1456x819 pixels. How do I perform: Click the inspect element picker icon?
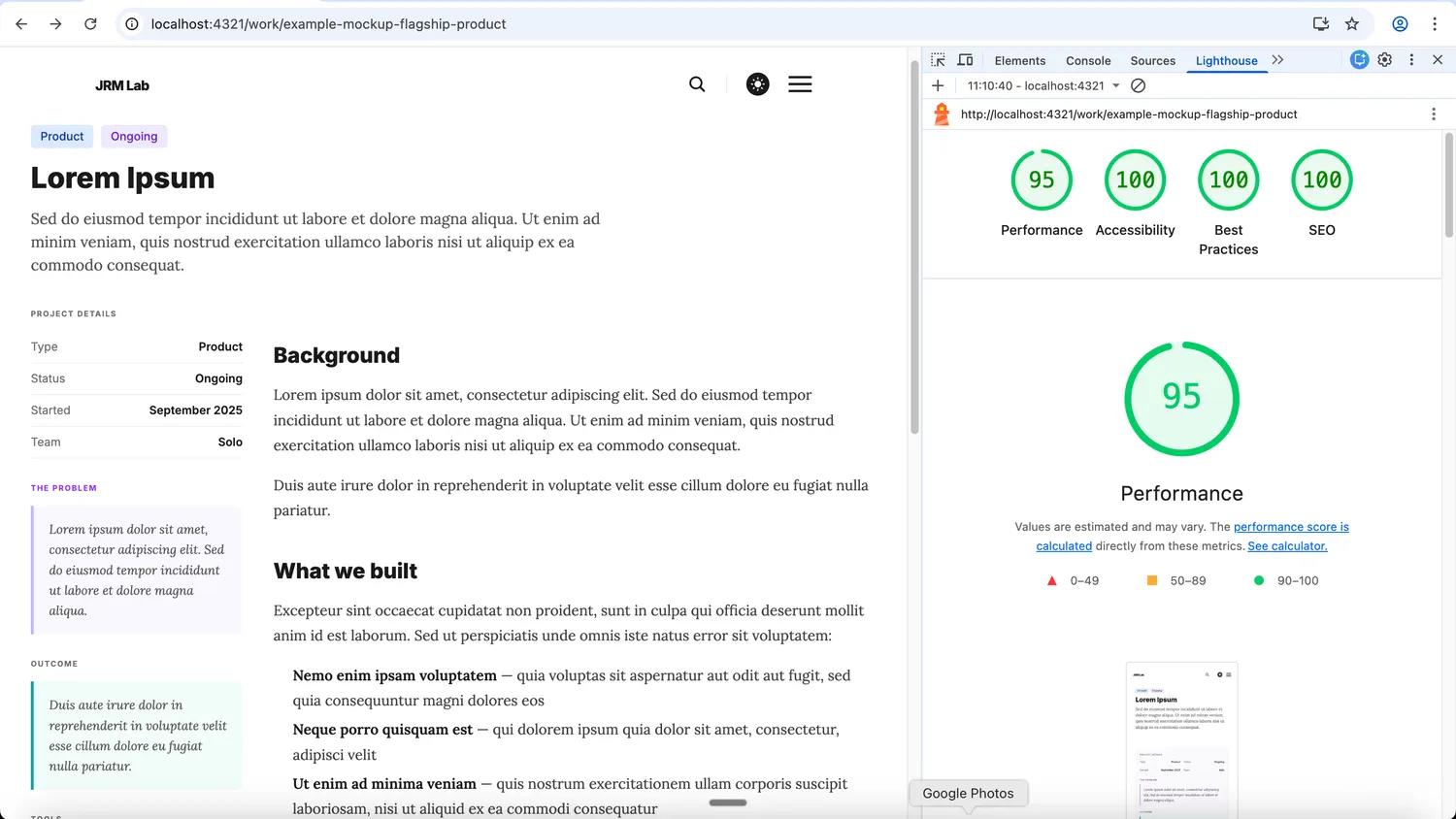(x=938, y=60)
